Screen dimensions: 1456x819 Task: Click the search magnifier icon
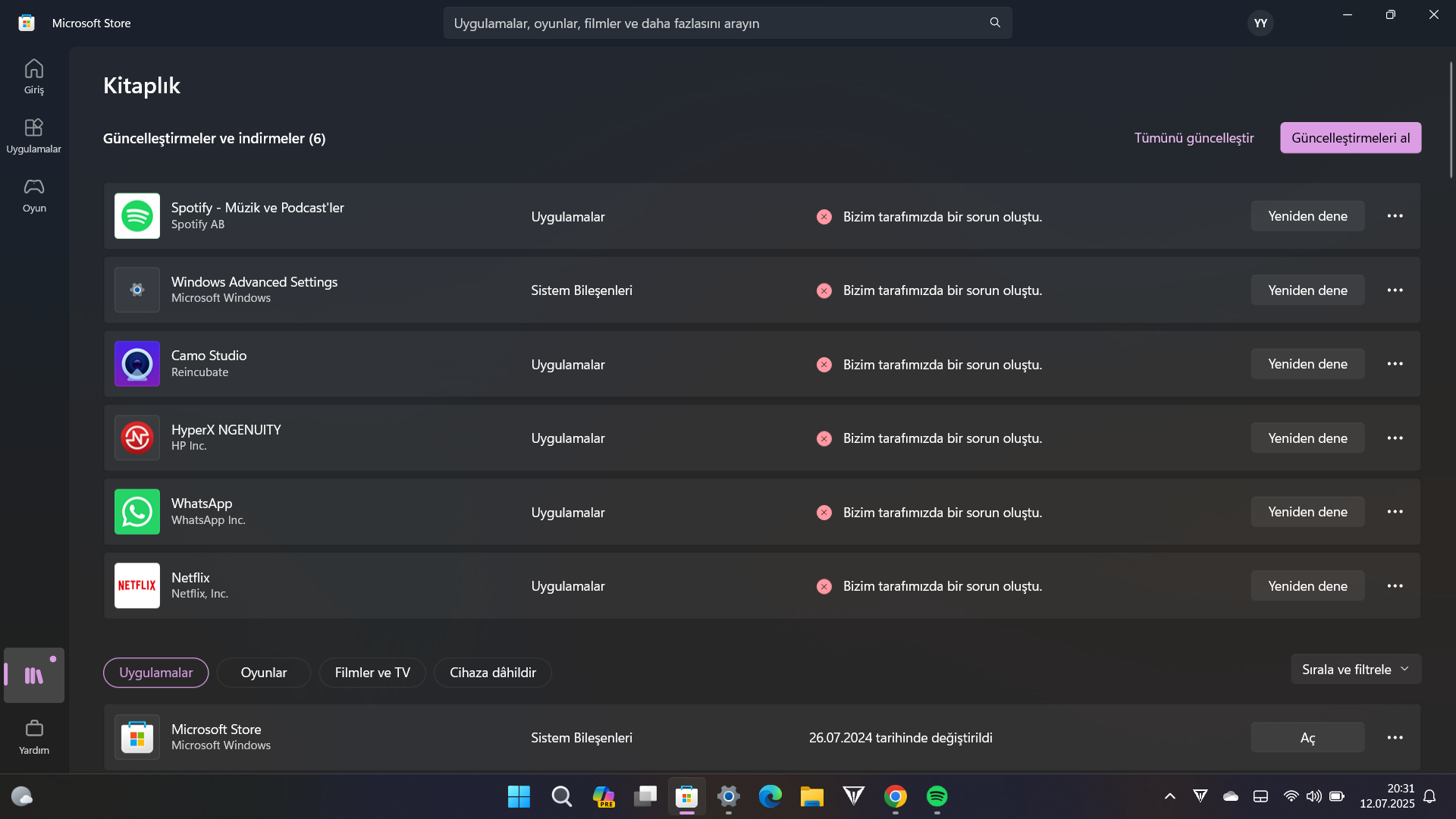coord(995,23)
